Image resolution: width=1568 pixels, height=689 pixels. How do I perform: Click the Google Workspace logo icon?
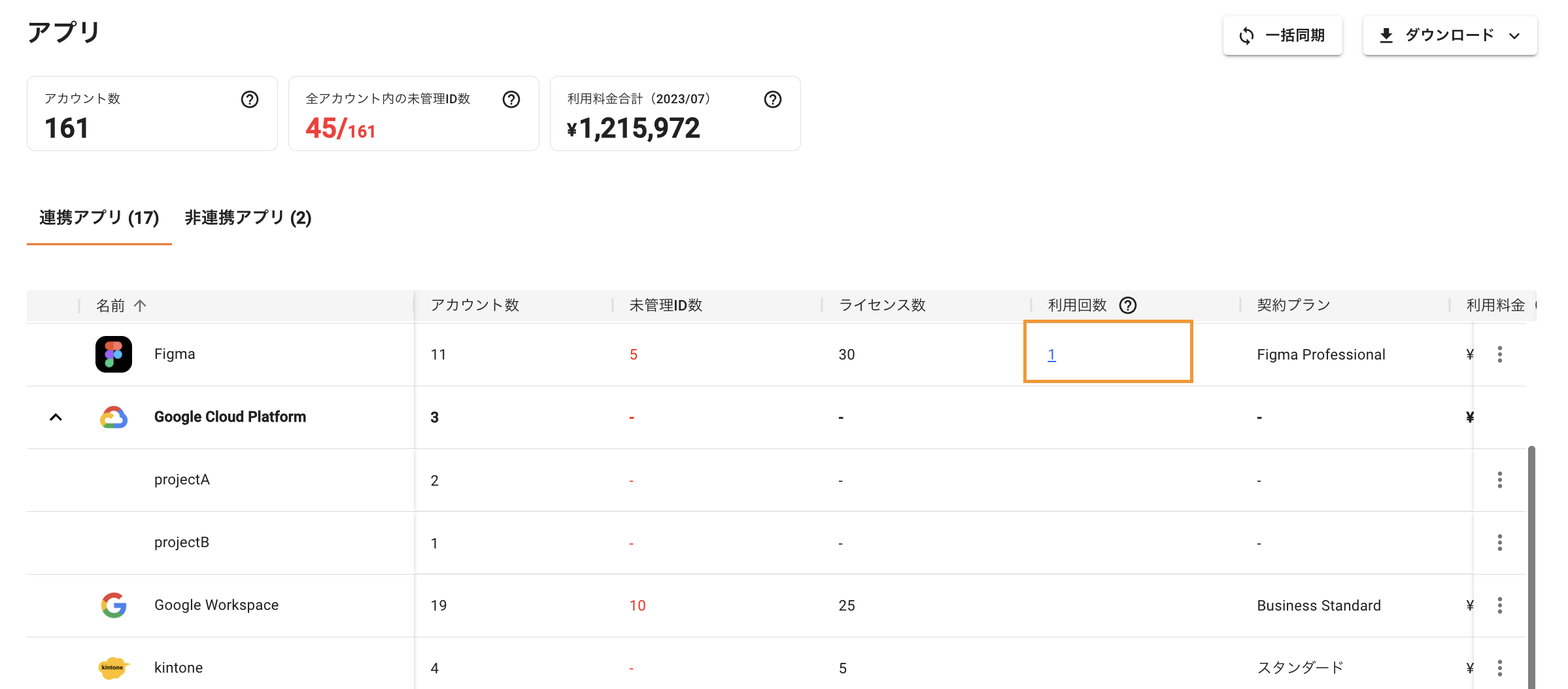pyautogui.click(x=113, y=605)
